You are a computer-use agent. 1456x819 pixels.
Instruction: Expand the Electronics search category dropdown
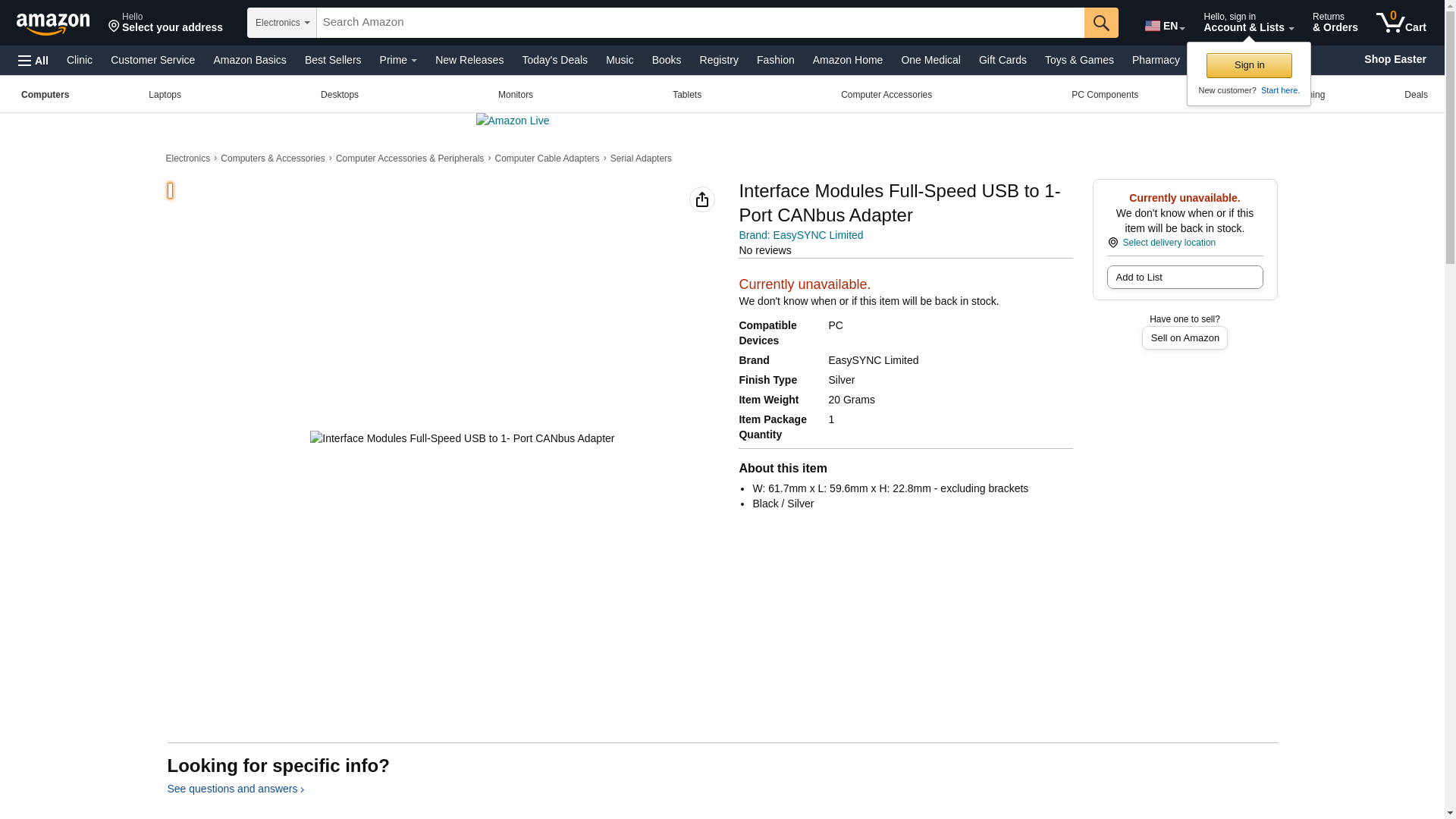tap(282, 23)
